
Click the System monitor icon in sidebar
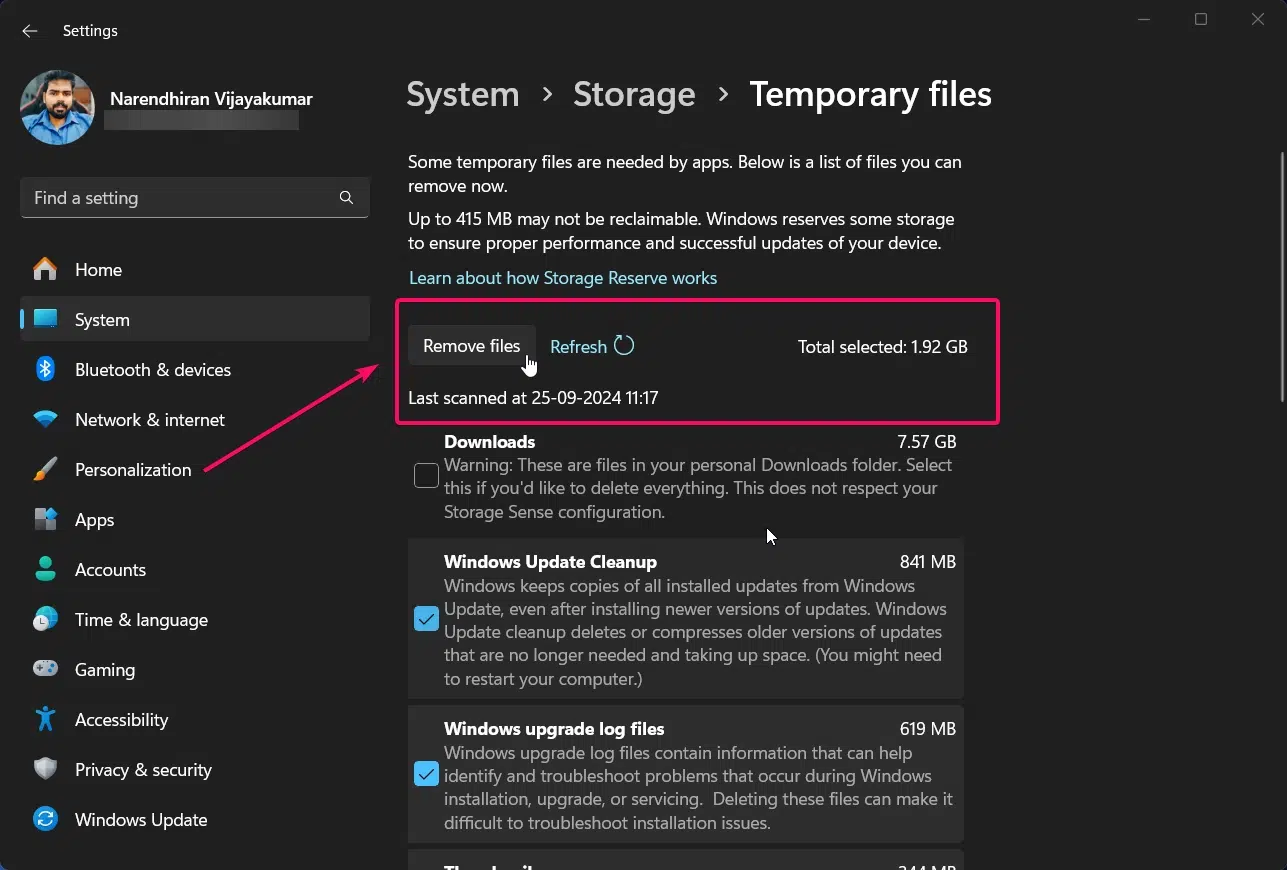45,319
